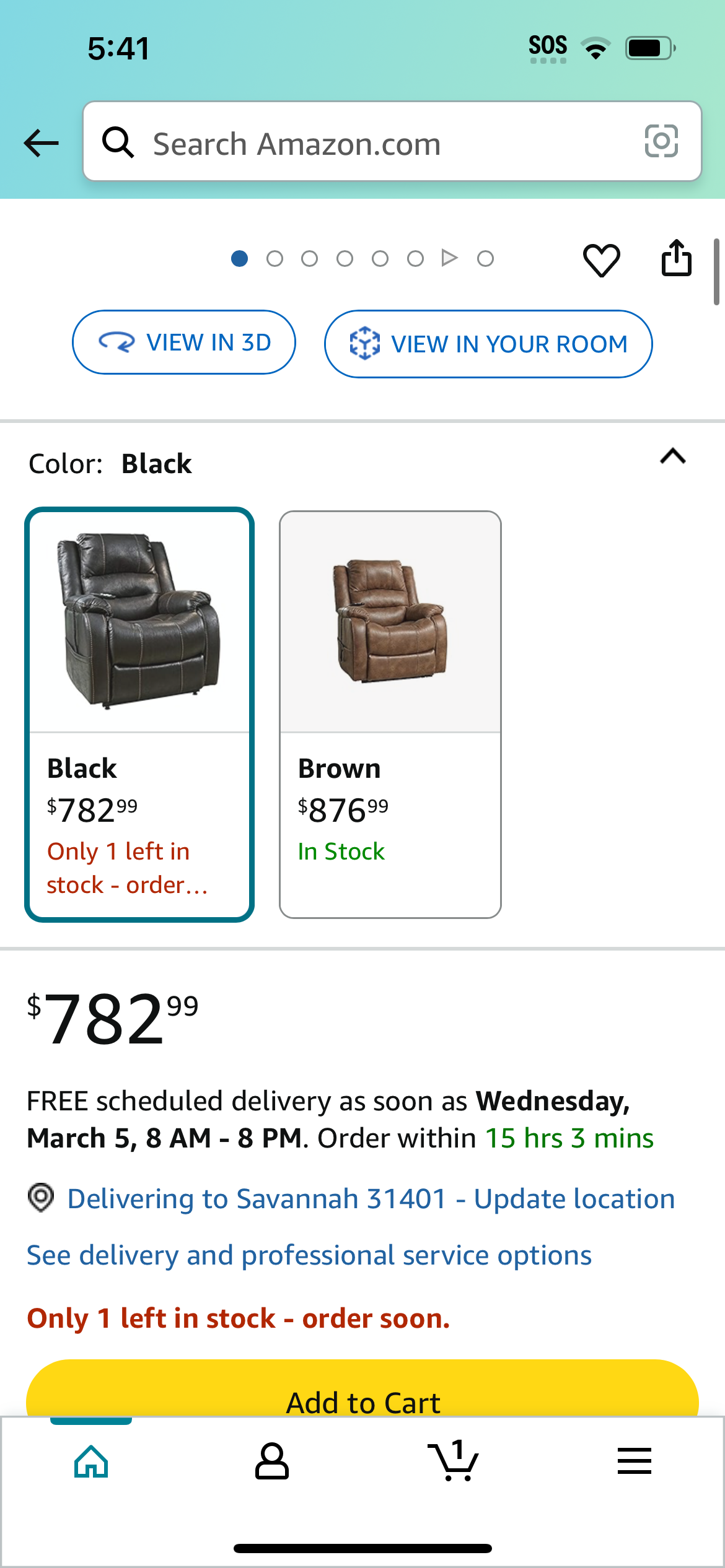Go to the Home tab icon
The height and width of the screenshot is (1568, 725).
point(91,1461)
